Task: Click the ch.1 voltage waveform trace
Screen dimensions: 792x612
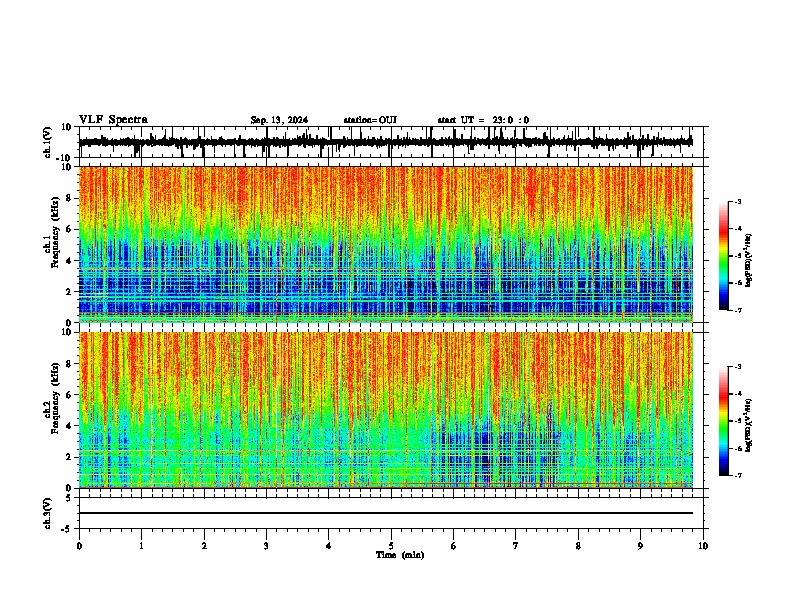Action: (385, 142)
